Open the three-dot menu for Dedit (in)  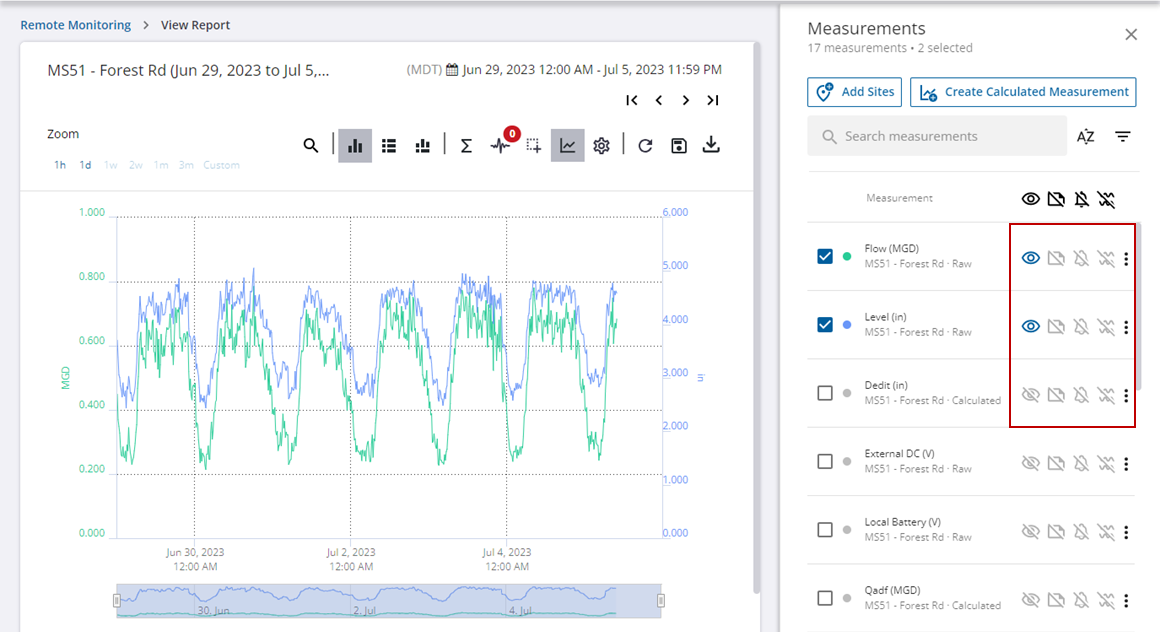(1126, 395)
